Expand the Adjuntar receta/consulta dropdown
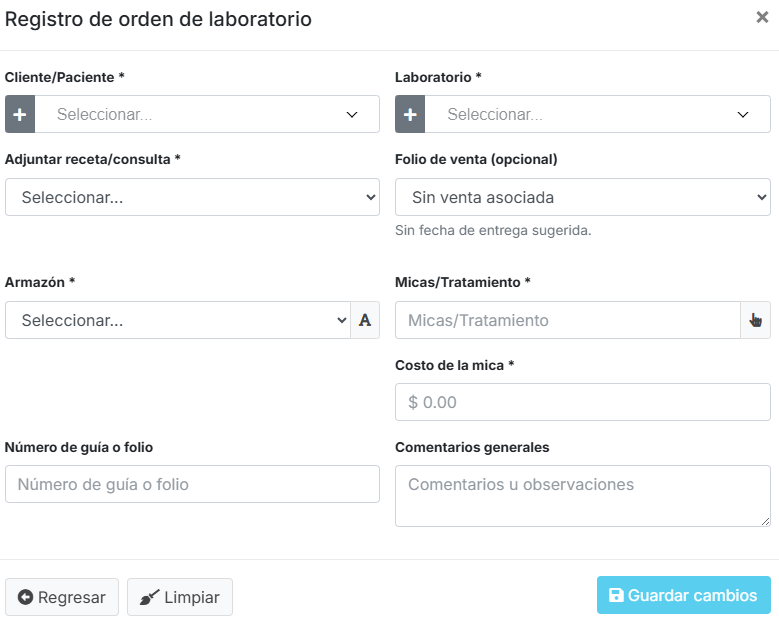This screenshot has height=621, width=779. (192, 198)
